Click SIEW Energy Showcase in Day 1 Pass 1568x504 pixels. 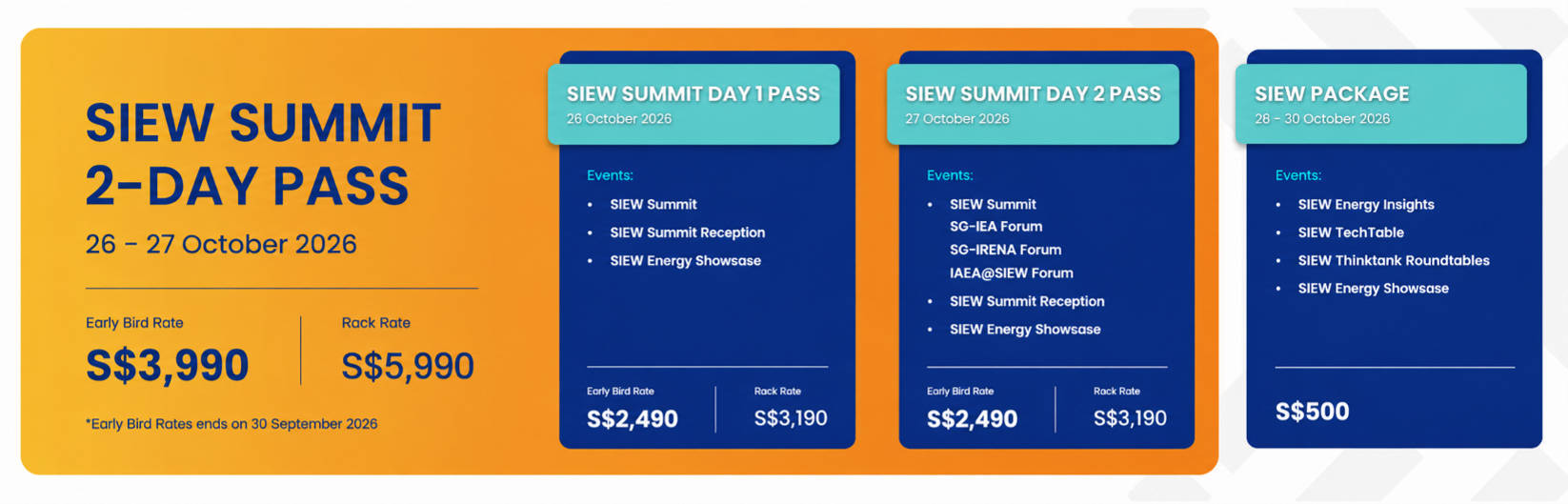point(685,261)
